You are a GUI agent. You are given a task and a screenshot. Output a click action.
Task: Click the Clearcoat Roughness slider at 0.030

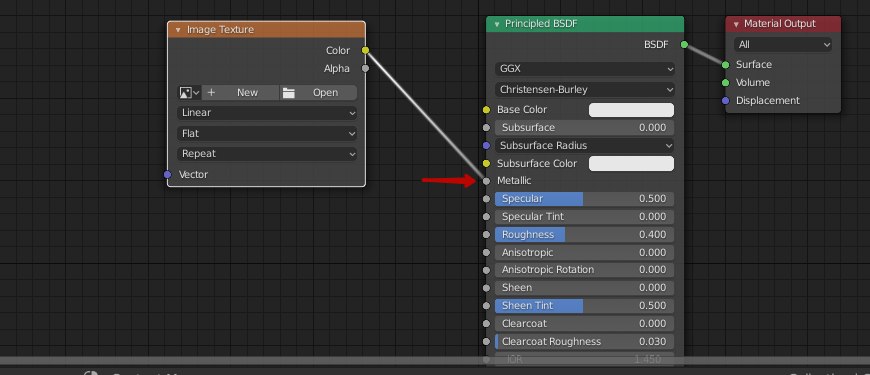tap(584, 342)
